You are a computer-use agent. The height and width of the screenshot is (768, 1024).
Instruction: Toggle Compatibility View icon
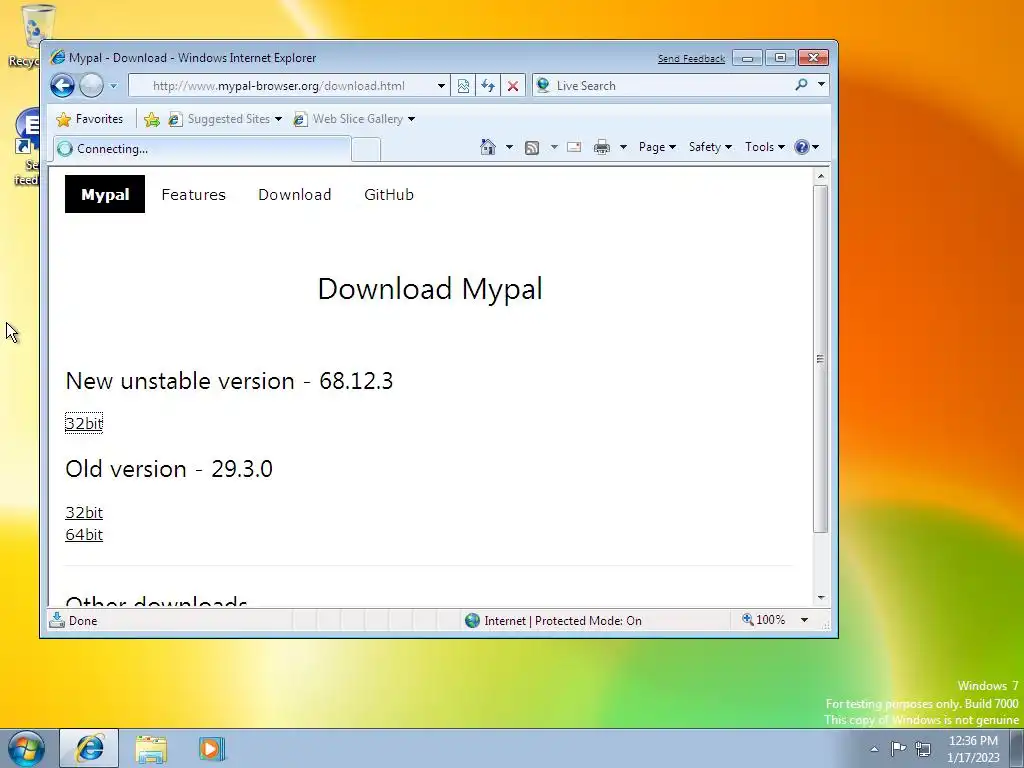463,86
